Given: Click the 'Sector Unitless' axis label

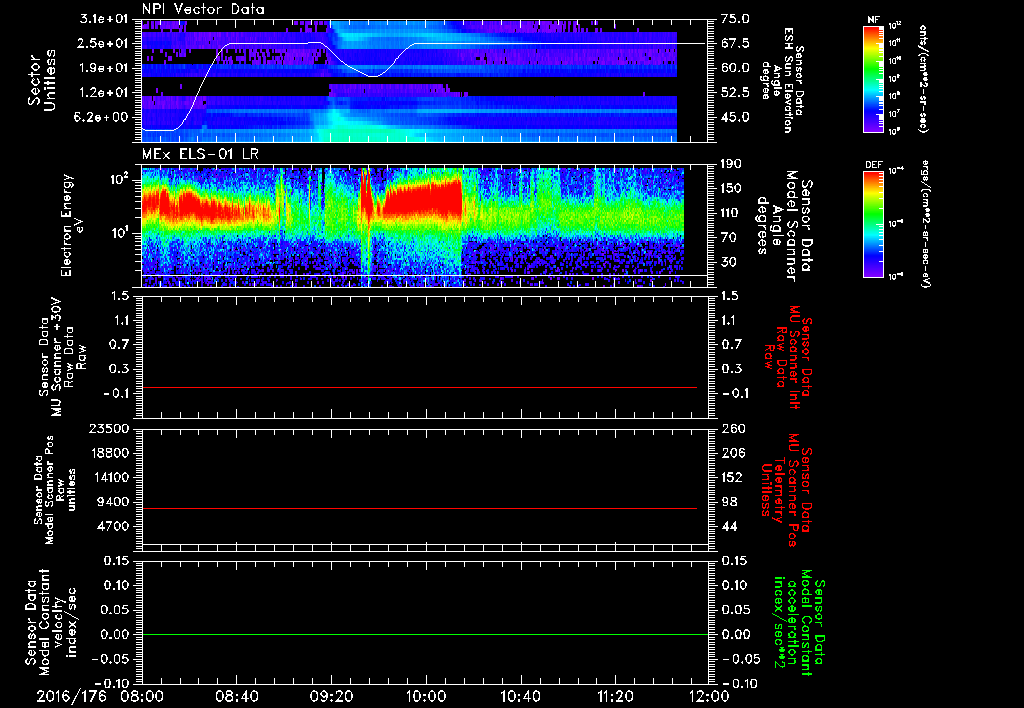Looking at the screenshot, I should coord(41,80).
